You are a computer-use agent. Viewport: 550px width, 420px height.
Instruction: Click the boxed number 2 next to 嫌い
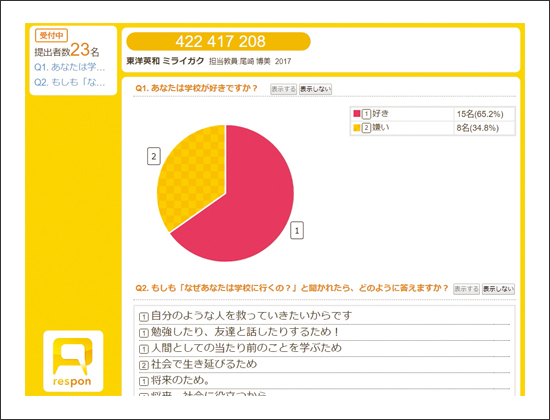[366, 128]
